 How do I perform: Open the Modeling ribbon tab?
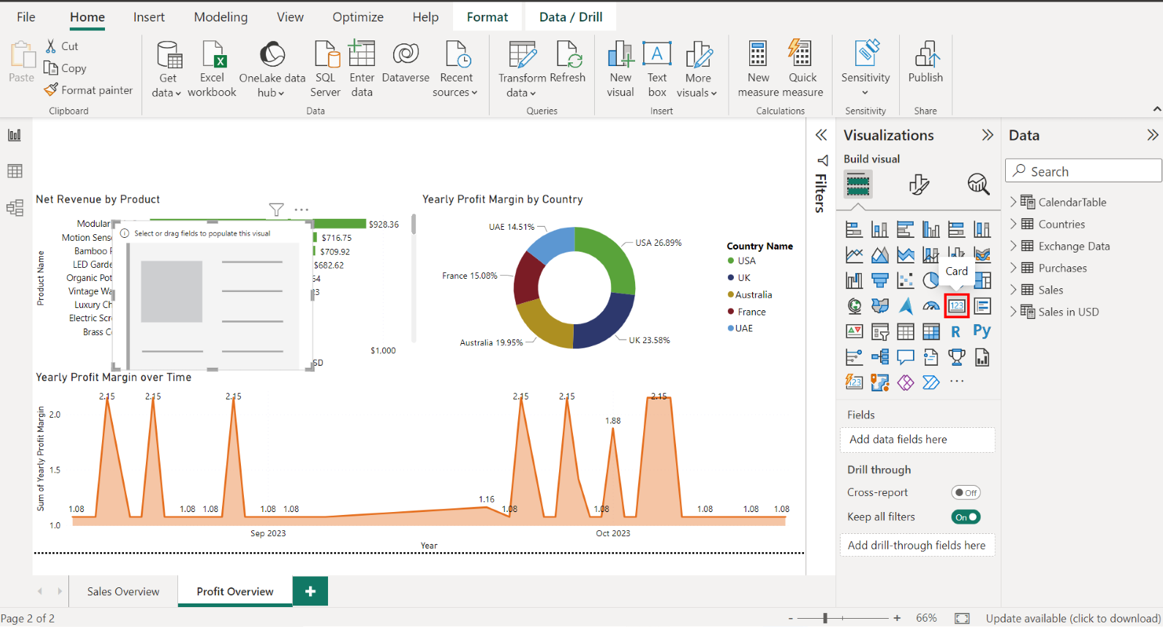pyautogui.click(x=220, y=17)
